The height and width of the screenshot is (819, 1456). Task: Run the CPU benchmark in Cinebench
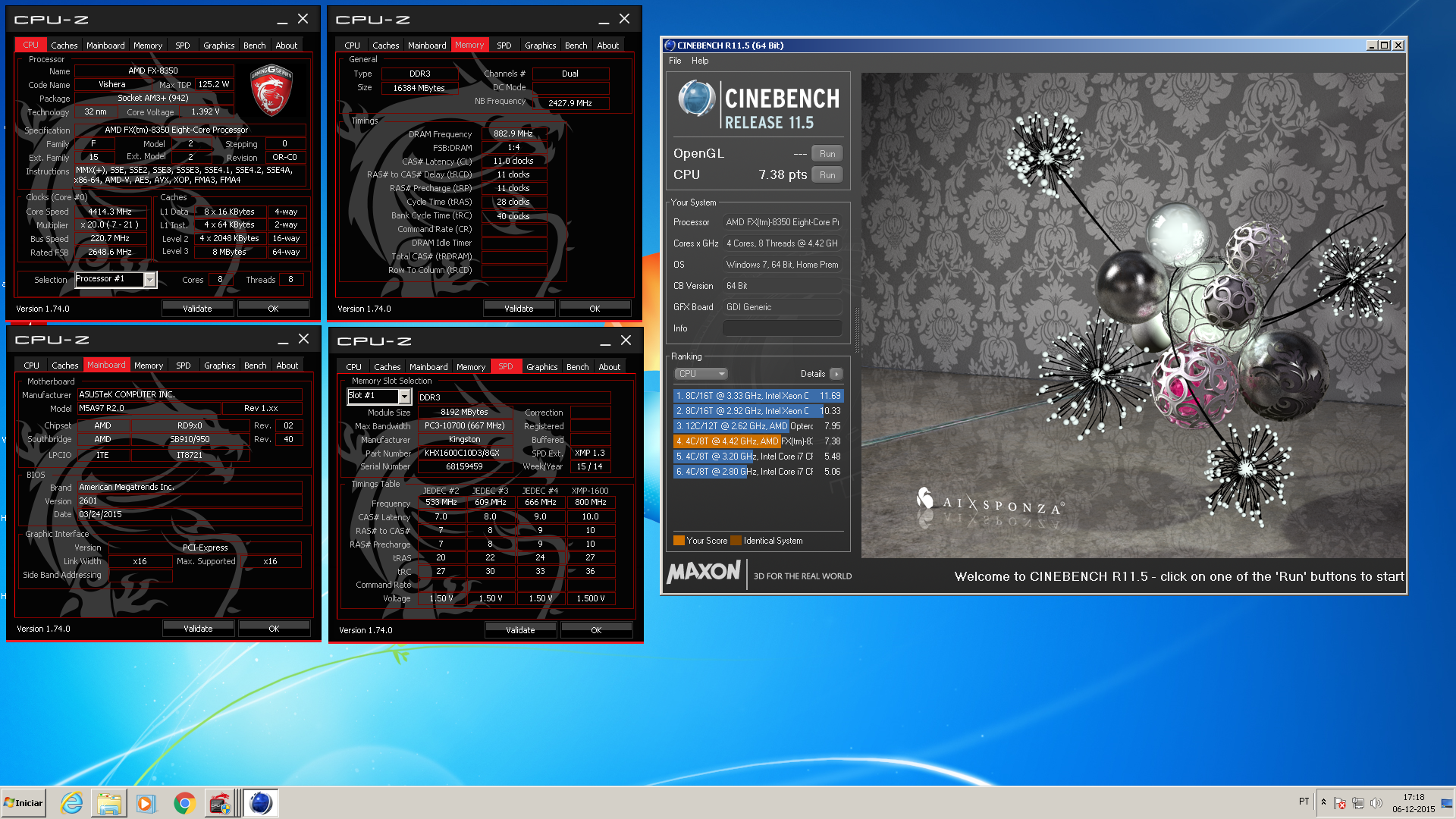pos(827,175)
